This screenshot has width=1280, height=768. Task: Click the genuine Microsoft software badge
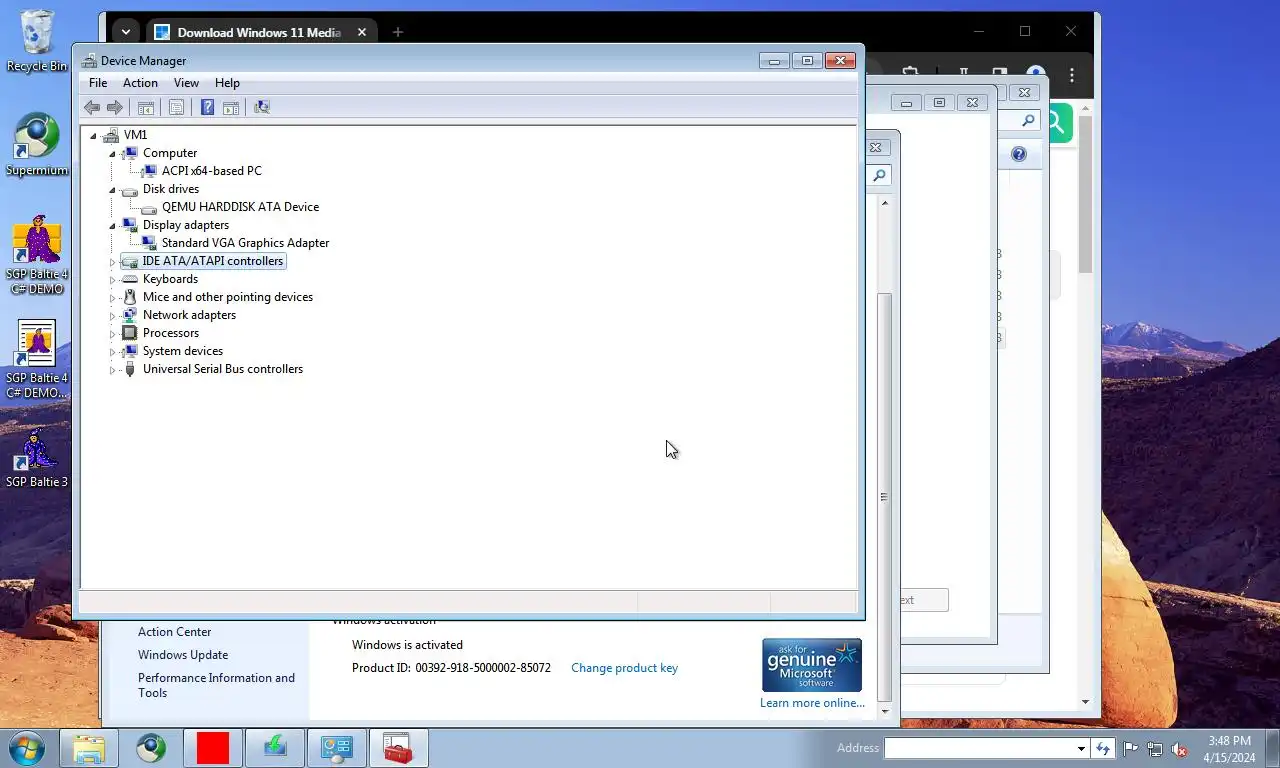pyautogui.click(x=812, y=665)
